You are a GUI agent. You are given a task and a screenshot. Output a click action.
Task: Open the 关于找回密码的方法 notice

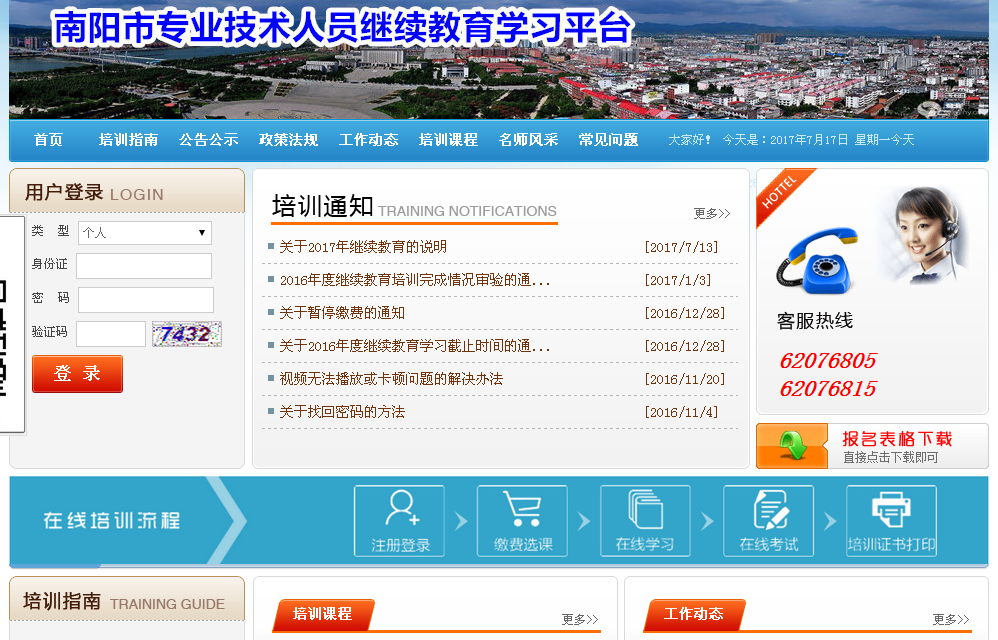tap(342, 412)
